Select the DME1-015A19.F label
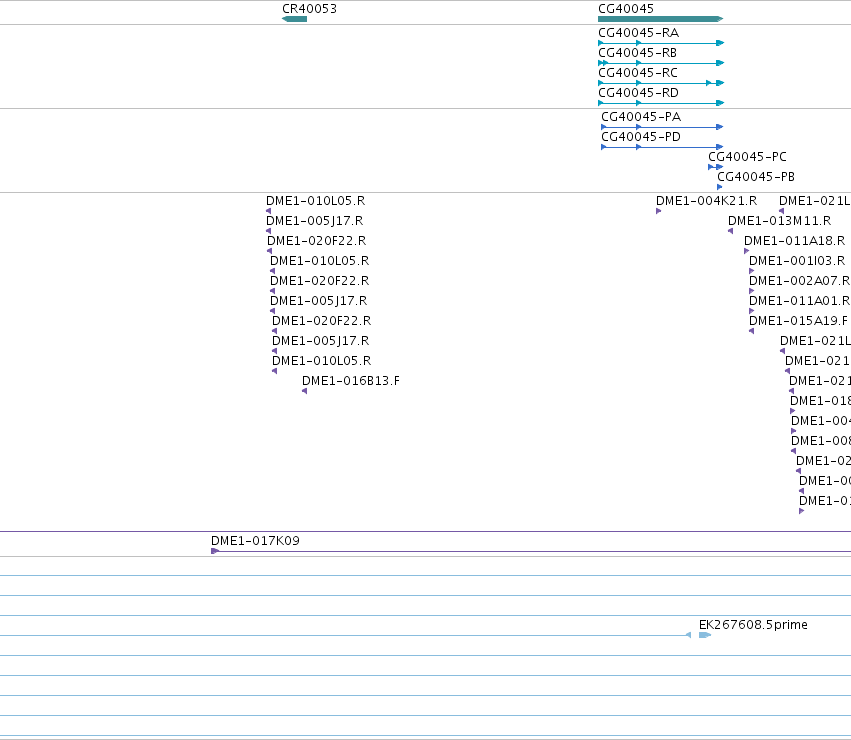This screenshot has height=740, width=851. tap(798, 321)
